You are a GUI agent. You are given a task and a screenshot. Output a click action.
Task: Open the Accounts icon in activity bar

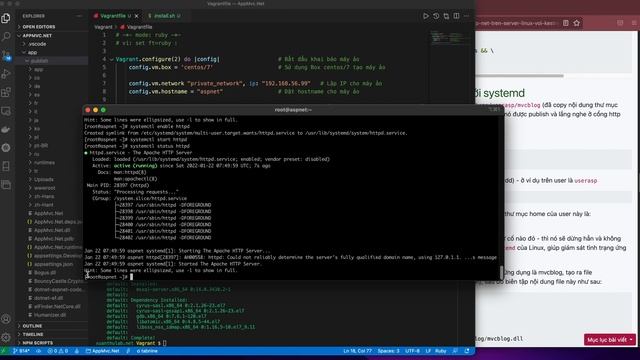[6, 319]
